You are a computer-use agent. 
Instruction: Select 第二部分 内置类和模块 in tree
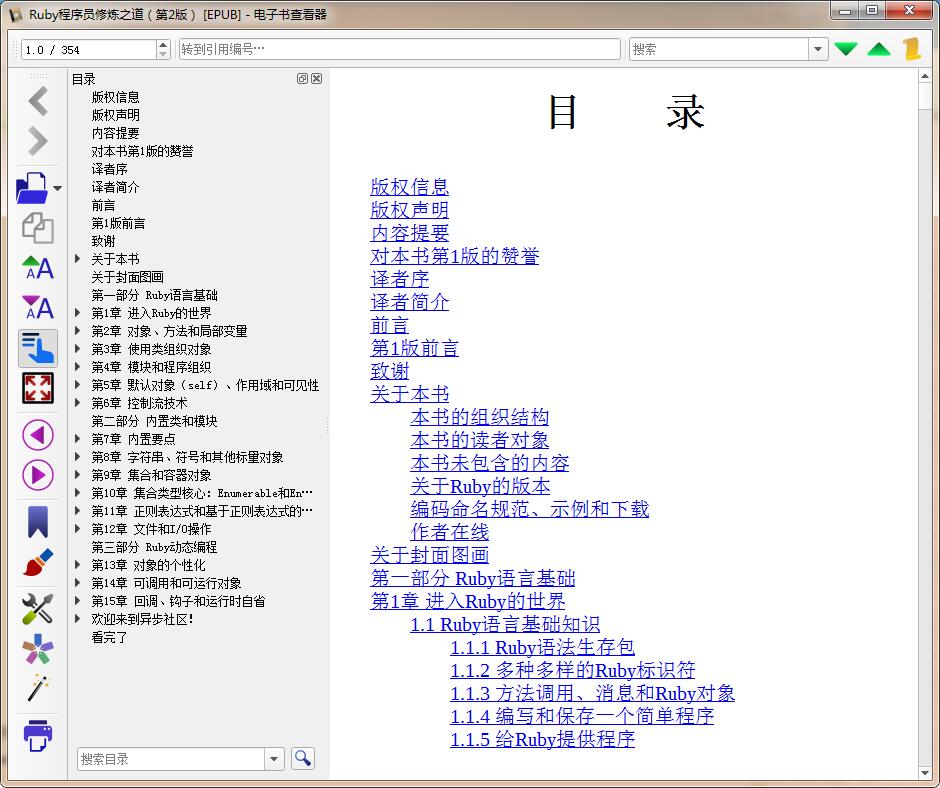[x=154, y=421]
